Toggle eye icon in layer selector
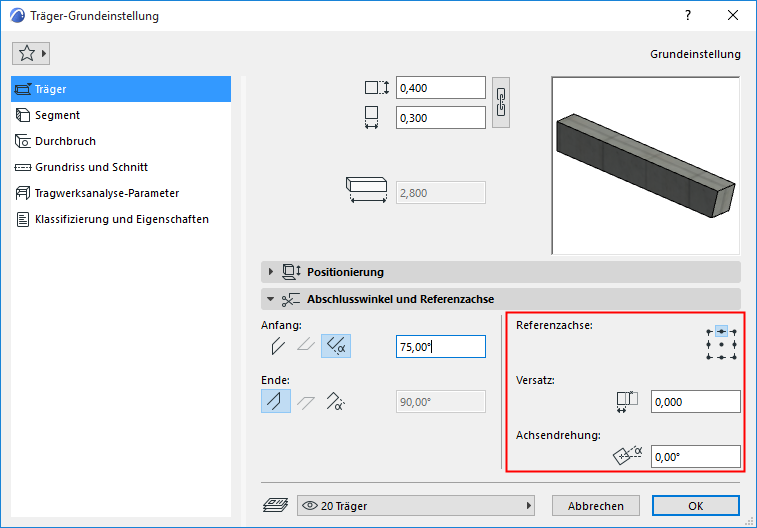 point(309,505)
